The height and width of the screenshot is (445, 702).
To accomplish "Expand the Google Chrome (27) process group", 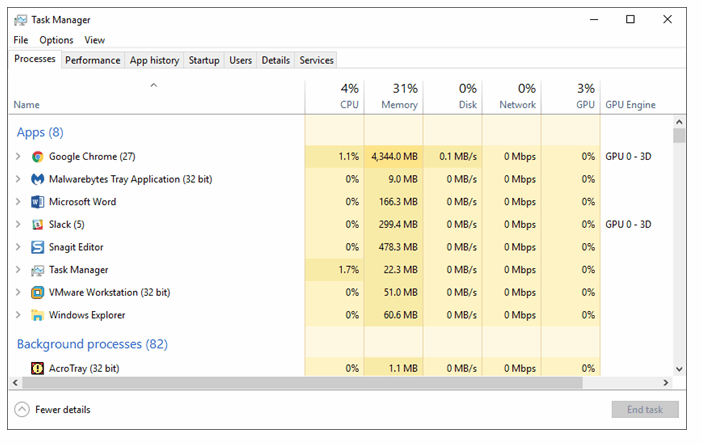I will click(18, 156).
